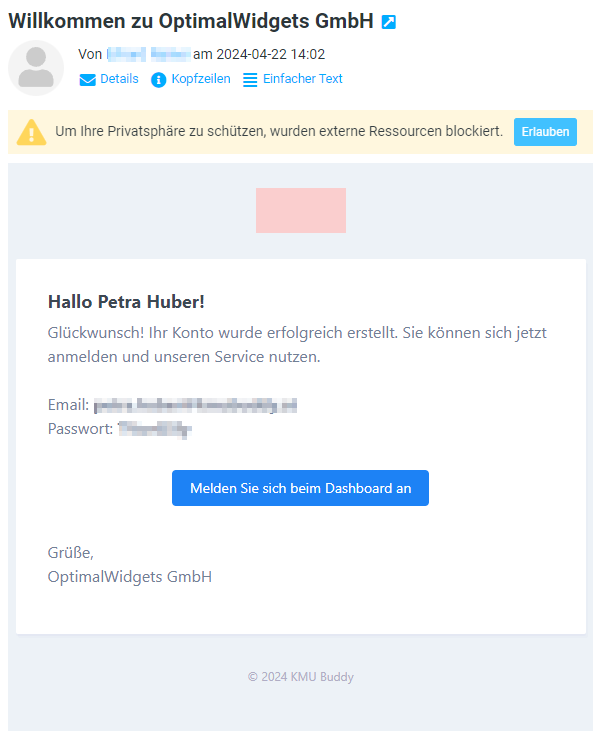Open the email in a new window icon
This screenshot has height=742, width=601.
[389, 22]
